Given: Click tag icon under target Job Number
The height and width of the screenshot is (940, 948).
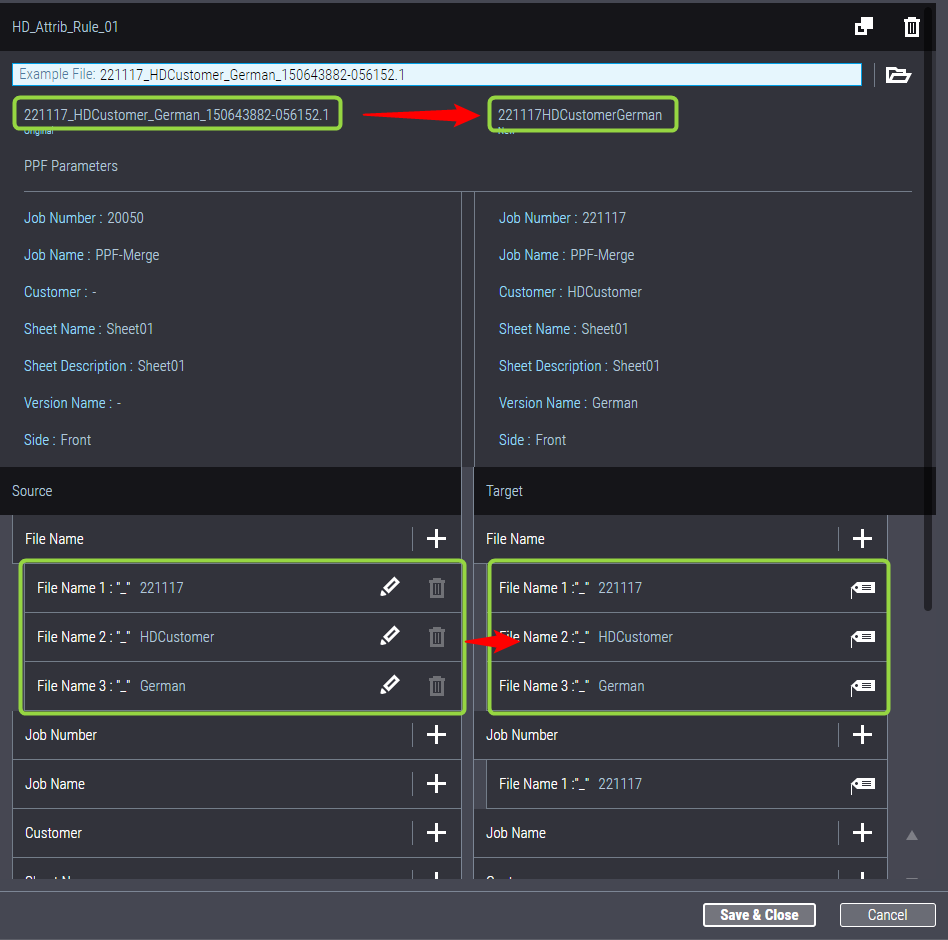Looking at the screenshot, I should pyautogui.click(x=862, y=784).
